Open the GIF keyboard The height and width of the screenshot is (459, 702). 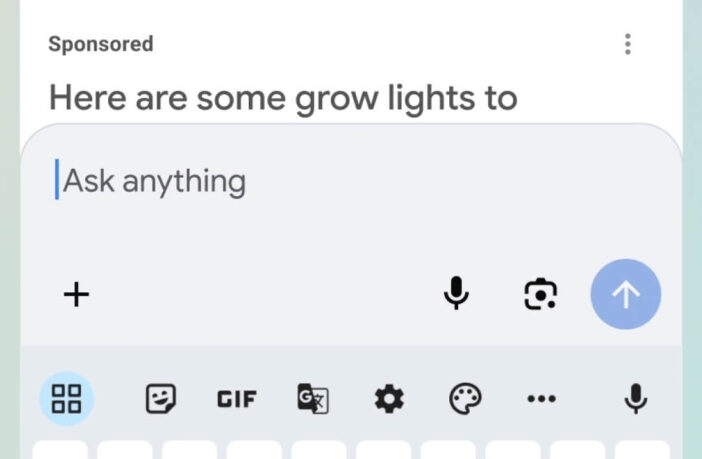tap(237, 399)
